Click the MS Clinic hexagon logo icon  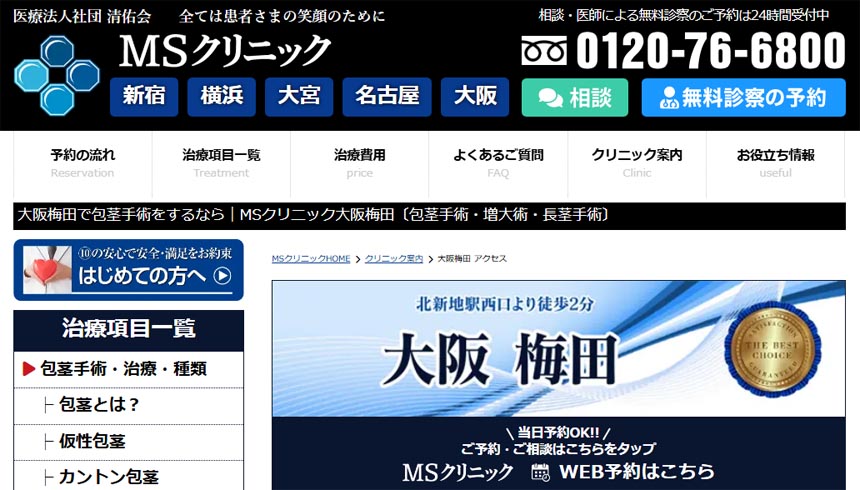pyautogui.click(x=58, y=72)
